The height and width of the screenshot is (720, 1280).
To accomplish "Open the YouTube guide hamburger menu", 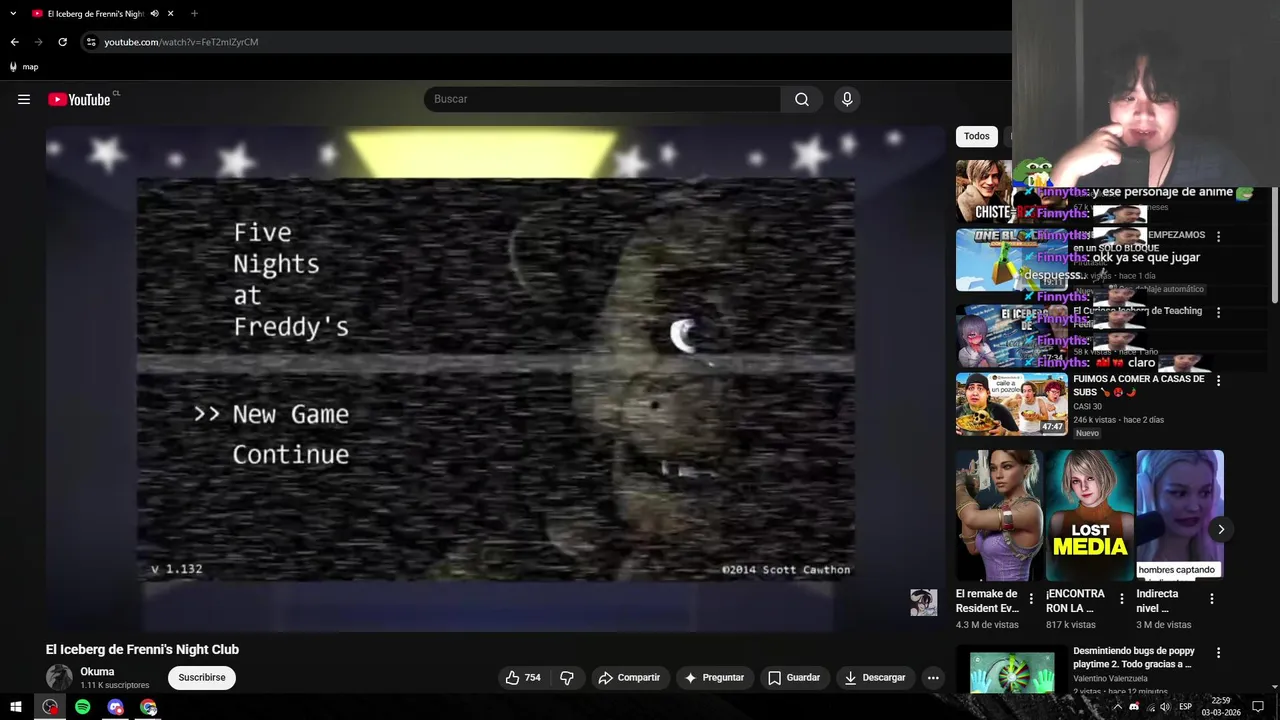I will [24, 99].
